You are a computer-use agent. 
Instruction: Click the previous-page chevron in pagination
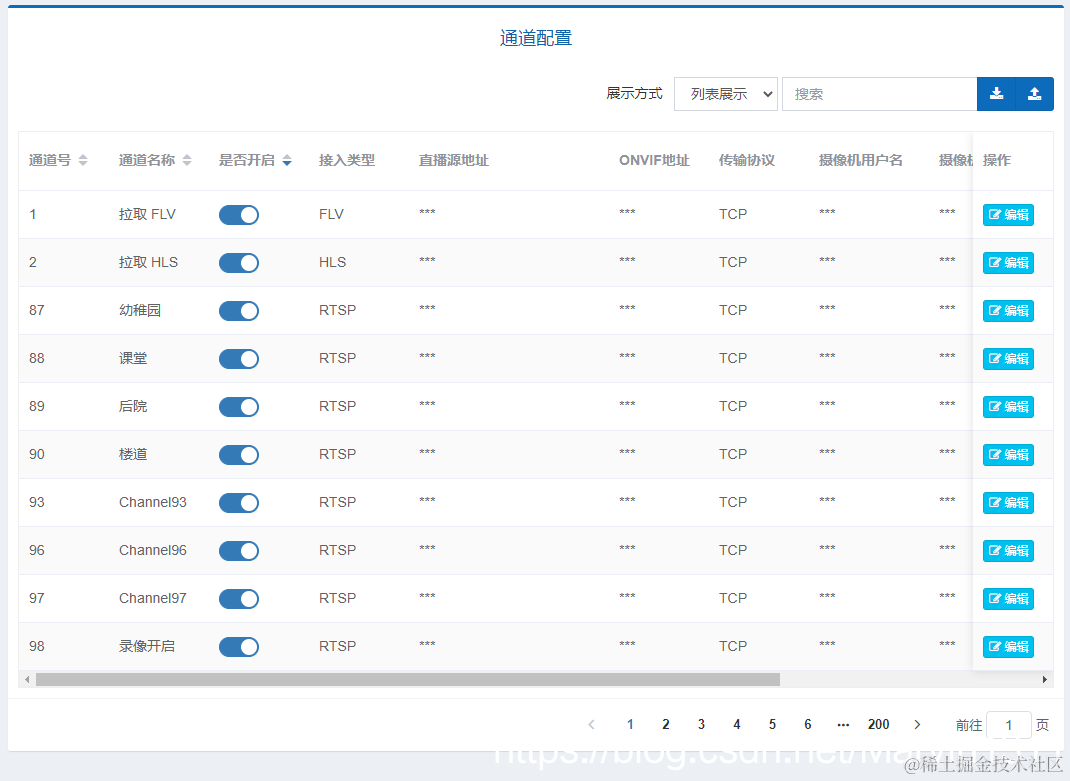point(591,724)
